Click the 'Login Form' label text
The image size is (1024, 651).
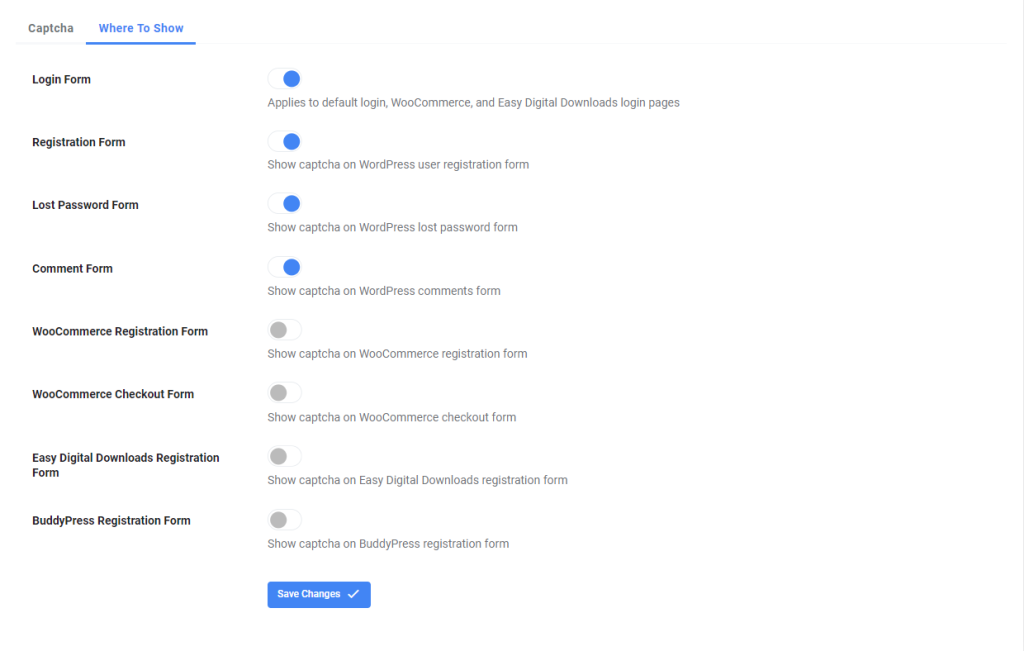61,80
